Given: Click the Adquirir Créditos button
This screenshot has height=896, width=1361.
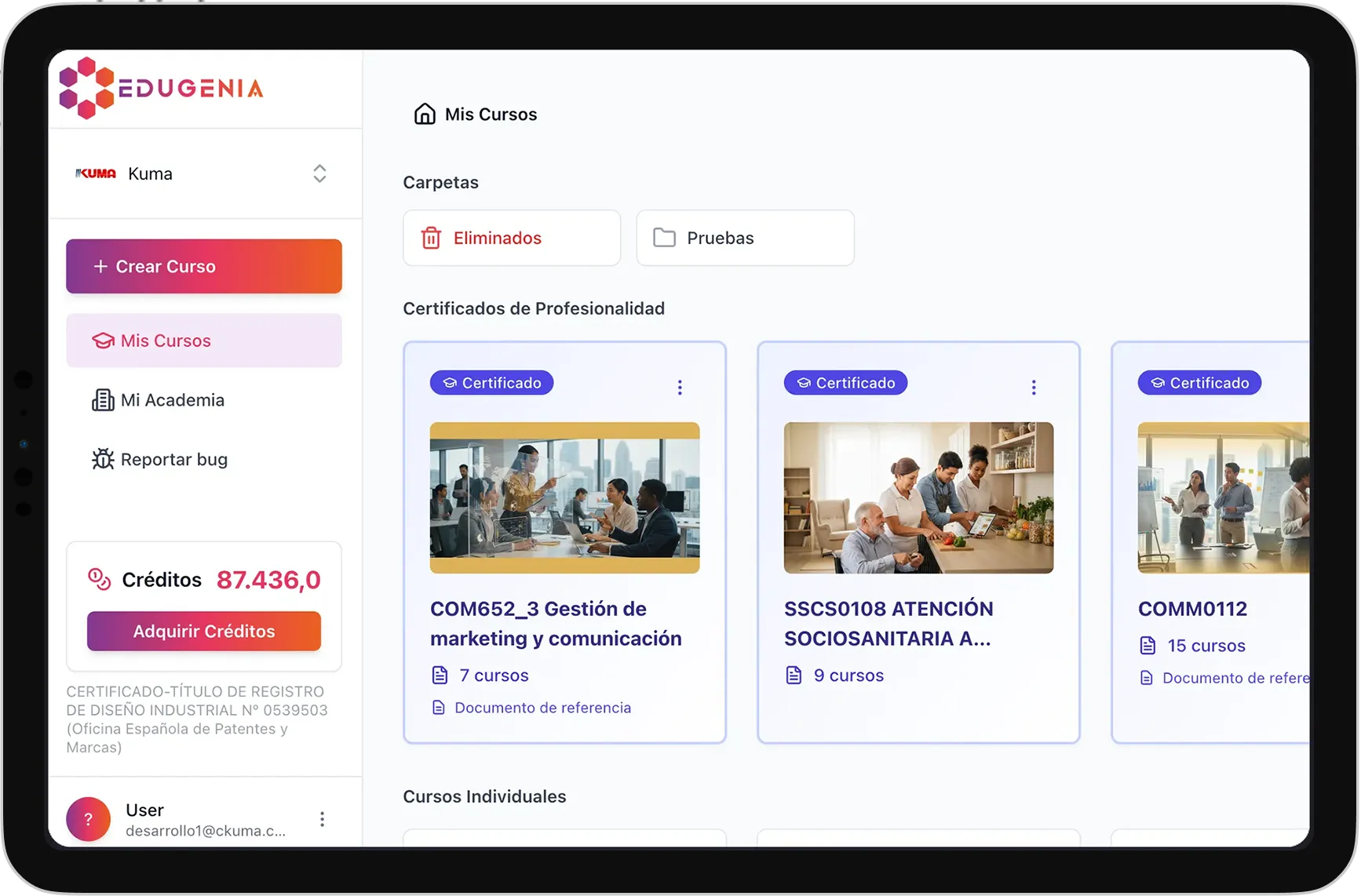Looking at the screenshot, I should 204,632.
